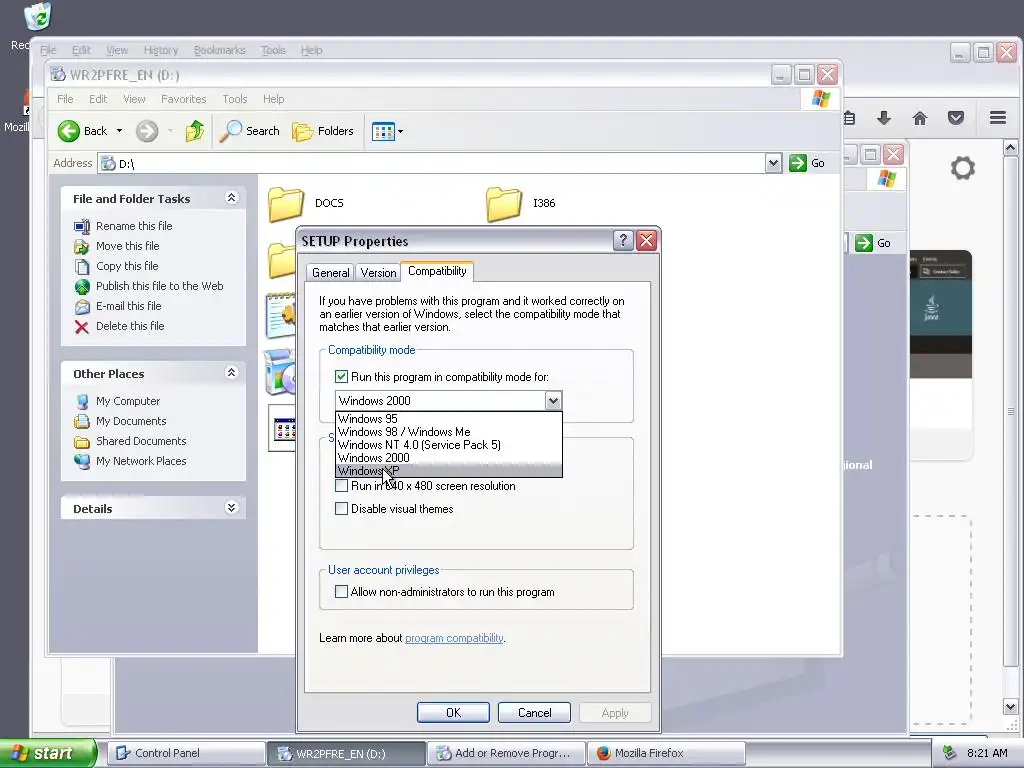This screenshot has height=768, width=1024.
Task: Click the system tray network icon
Action: [949, 753]
